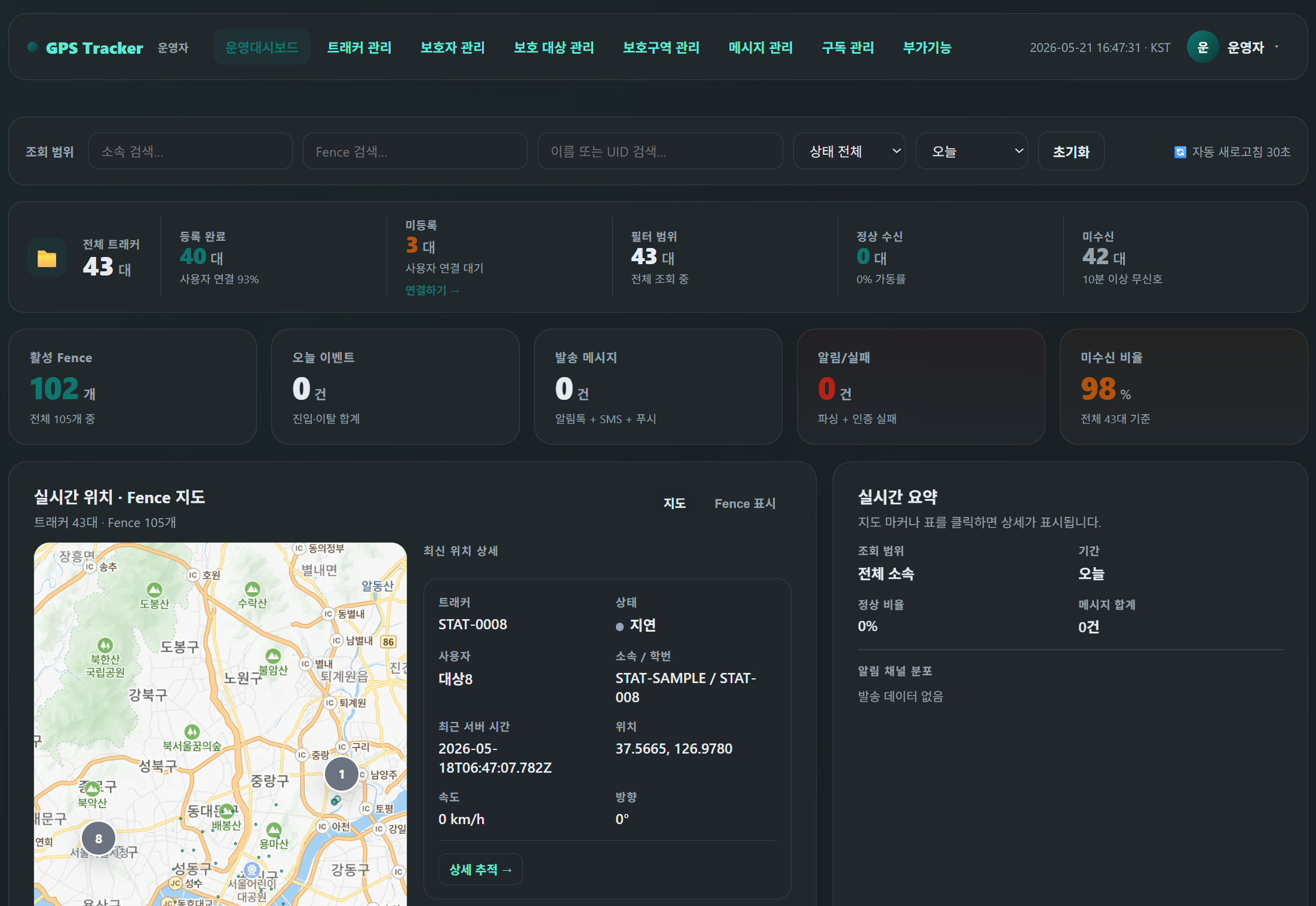Screen dimensions: 1316x906
Task: Click the 오늘 이벤트 card
Action: click(x=395, y=387)
